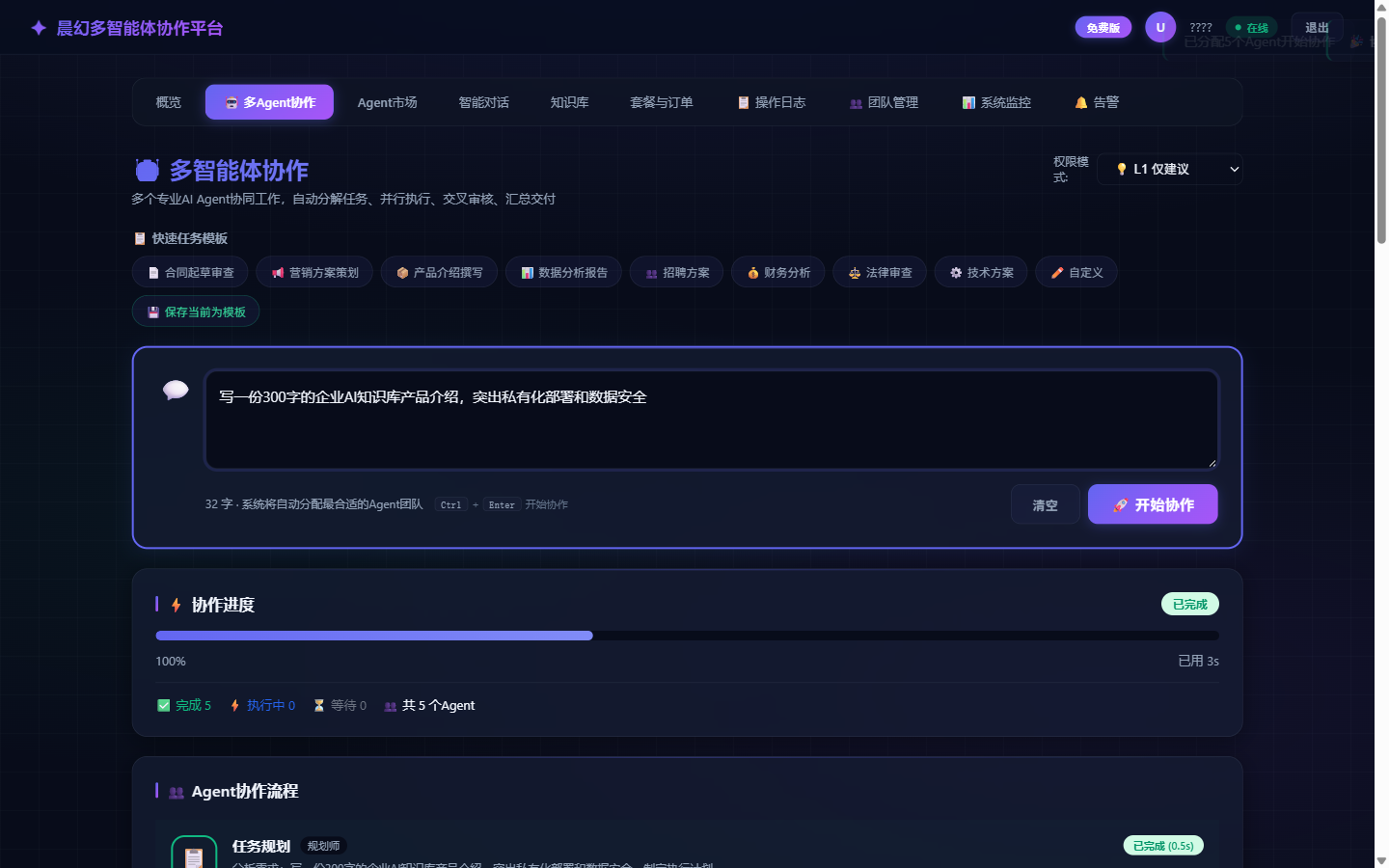This screenshot has width=1389, height=868.
Task: Click the star logo icon beside 晨幻多智能体协作平台
Action: 39,28
